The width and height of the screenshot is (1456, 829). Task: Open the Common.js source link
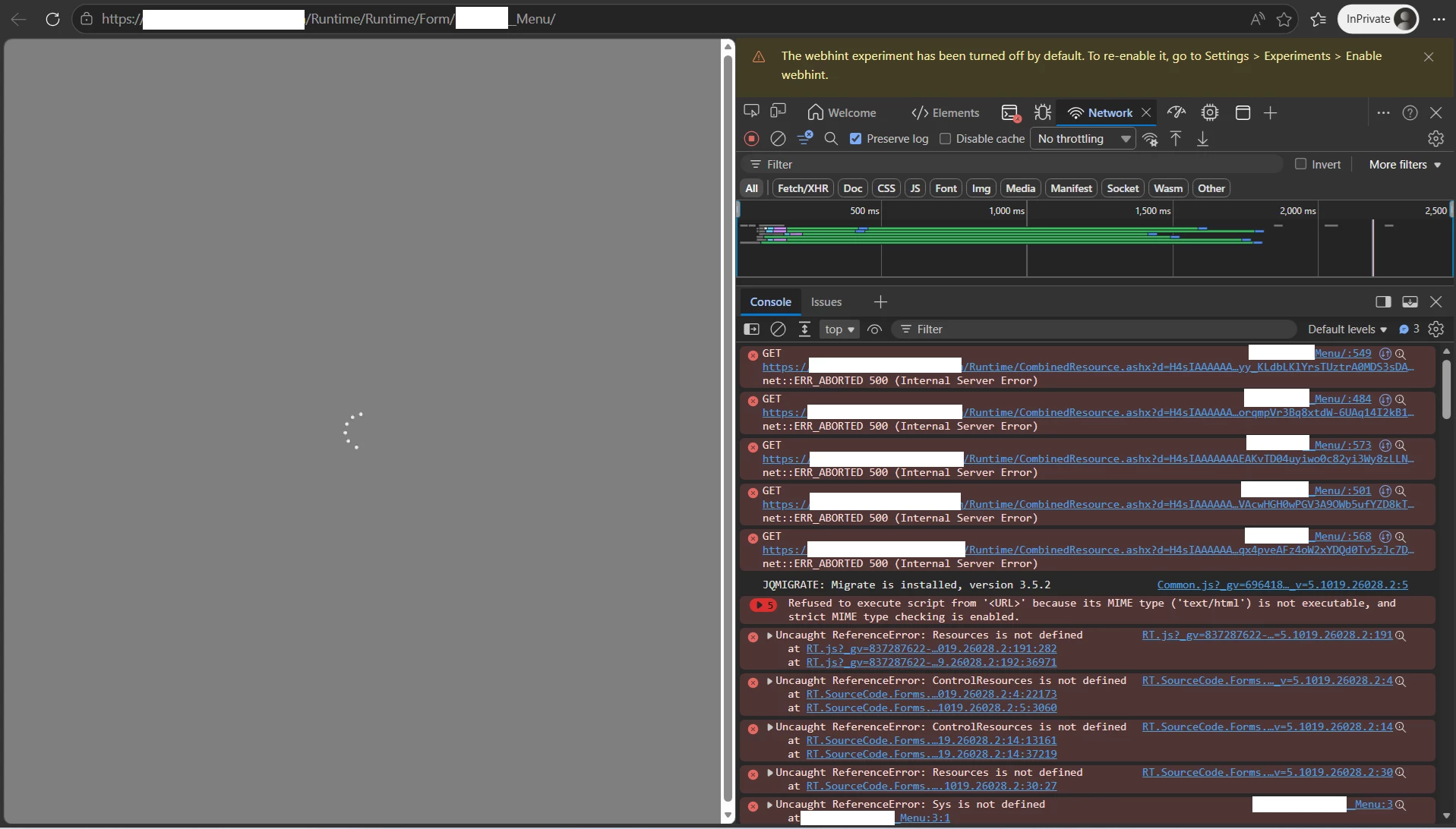[x=1282, y=585]
